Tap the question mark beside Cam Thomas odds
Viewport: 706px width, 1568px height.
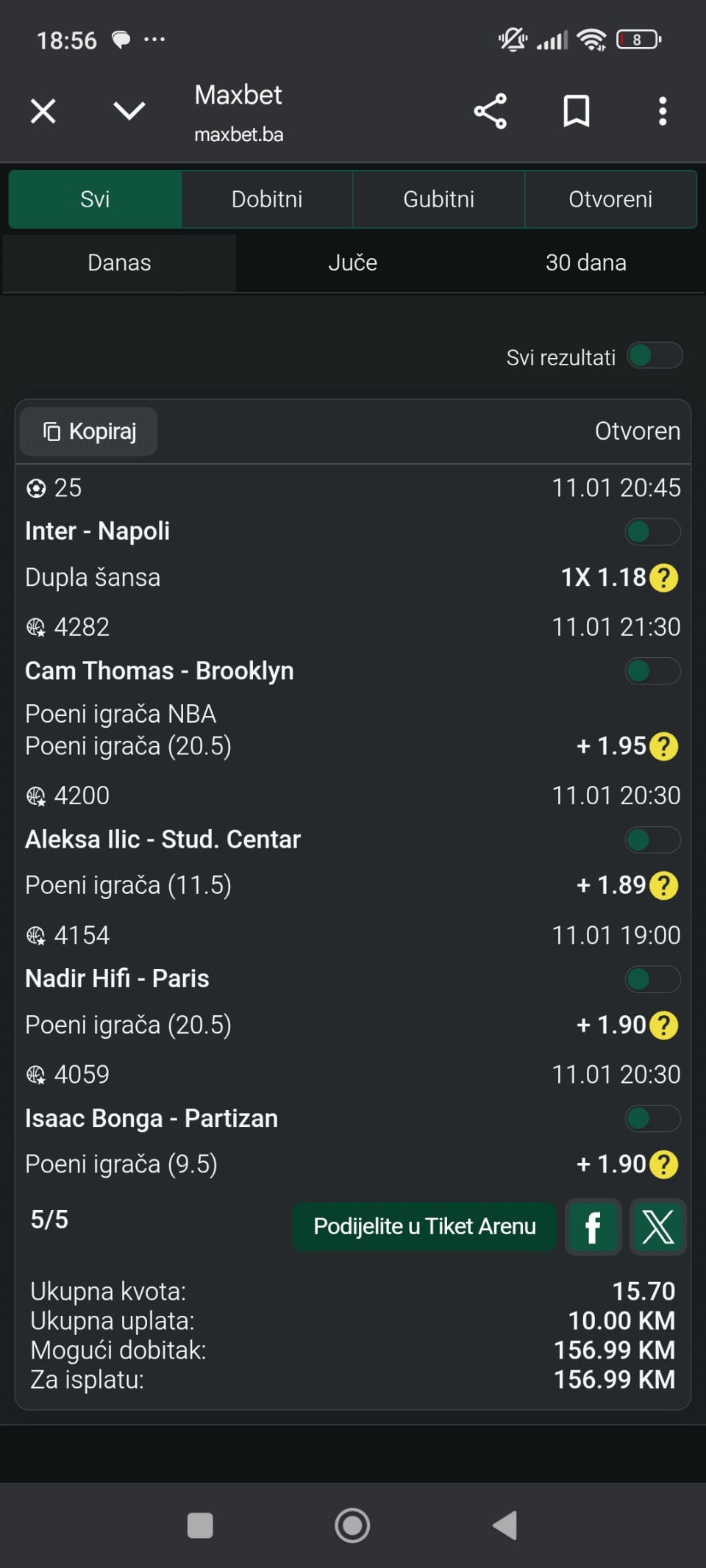pyautogui.click(x=664, y=746)
